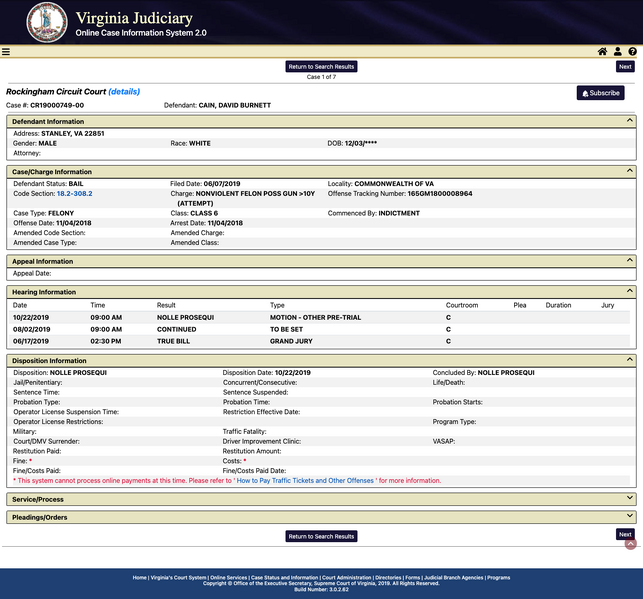Click Disposition Date 10/22/2019 value
Image resolution: width=643 pixels, height=599 pixels.
click(x=293, y=373)
